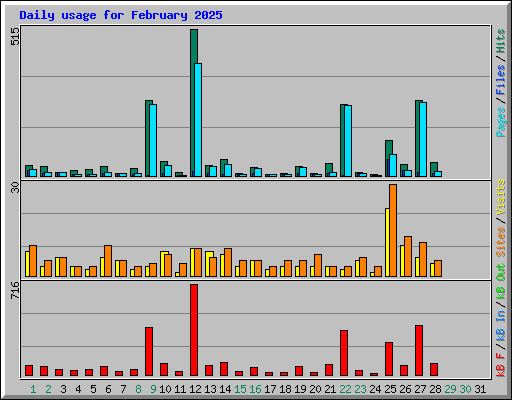
Task: Click day label 13 on the x-axis
Action: (210, 389)
